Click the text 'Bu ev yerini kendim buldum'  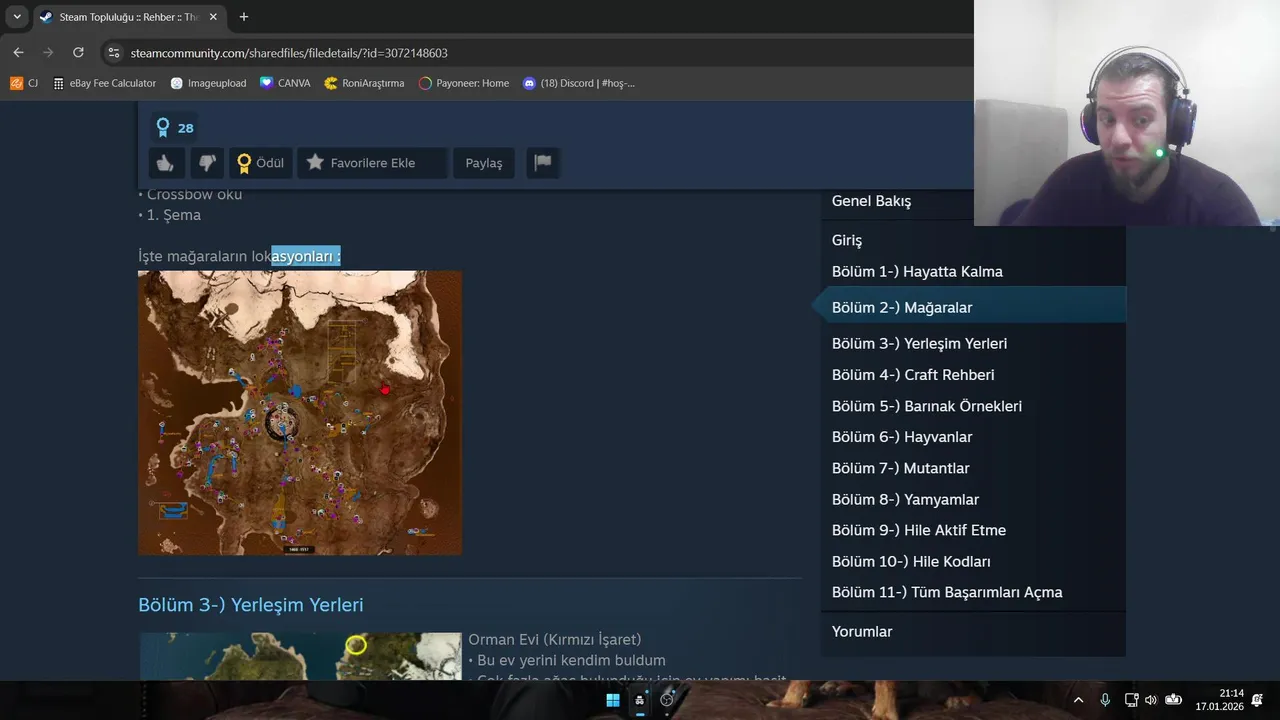pyautogui.click(x=571, y=661)
